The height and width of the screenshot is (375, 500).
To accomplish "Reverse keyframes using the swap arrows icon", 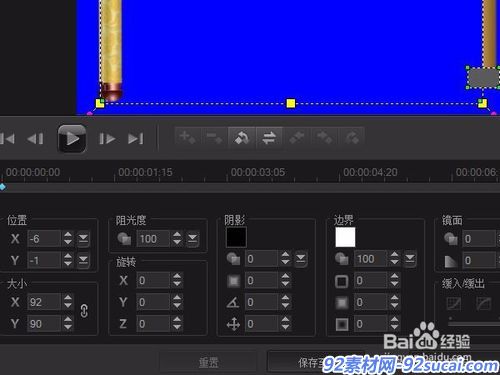I will (x=269, y=137).
